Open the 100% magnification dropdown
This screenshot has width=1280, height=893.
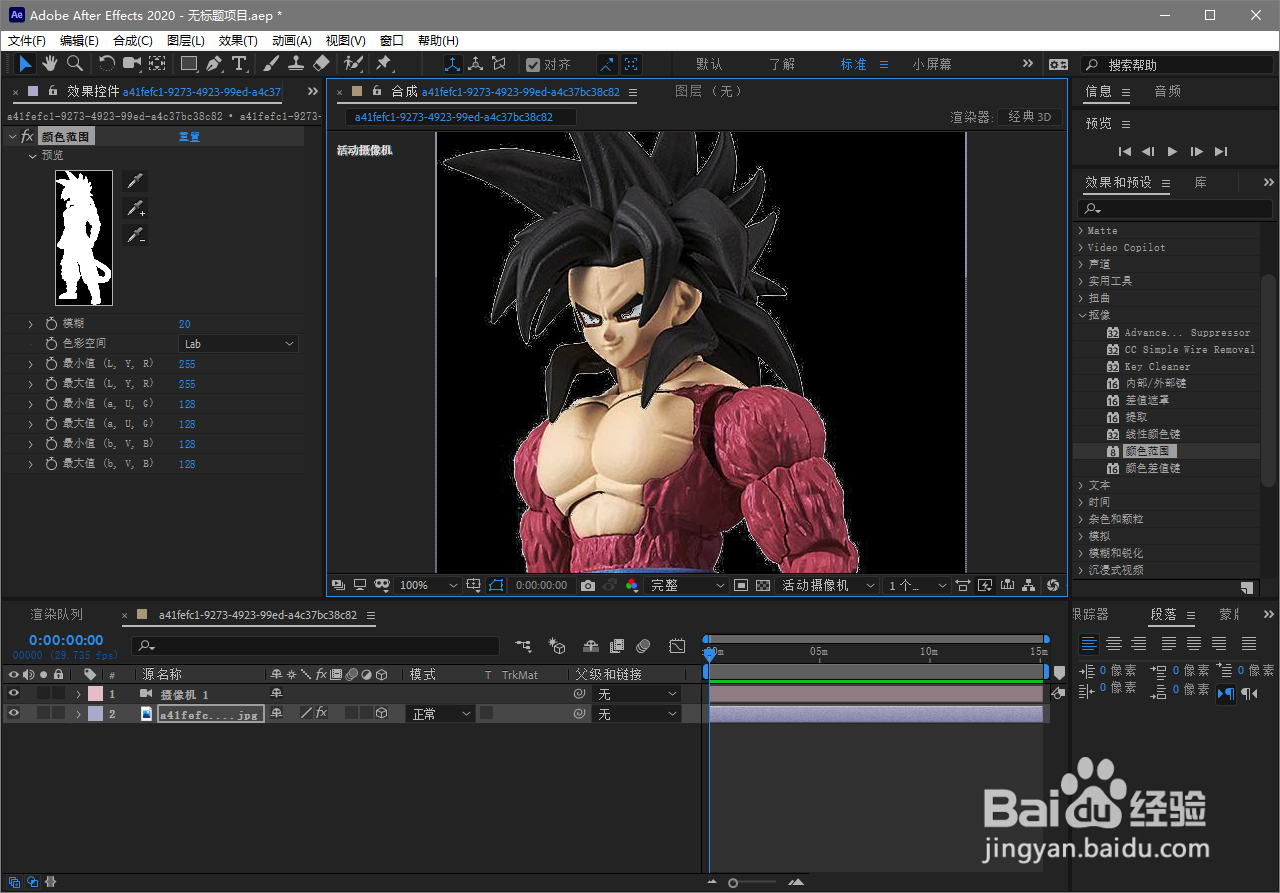428,585
